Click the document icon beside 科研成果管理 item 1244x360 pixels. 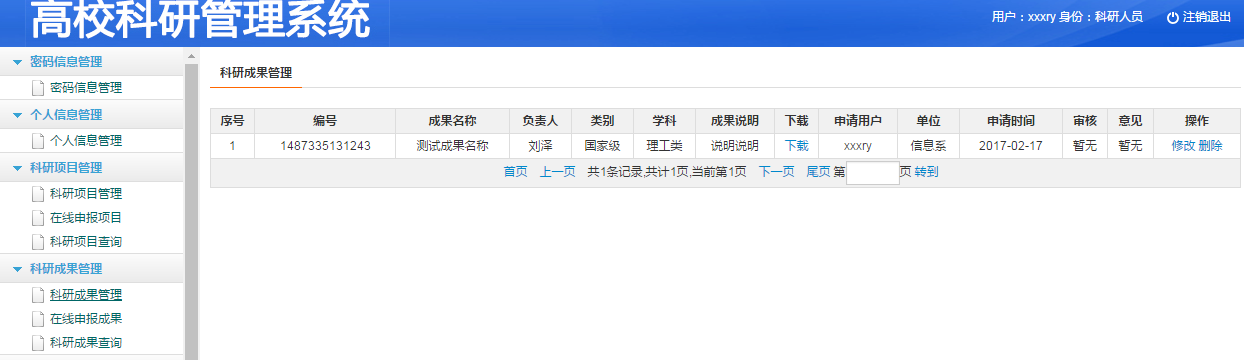tap(38, 295)
